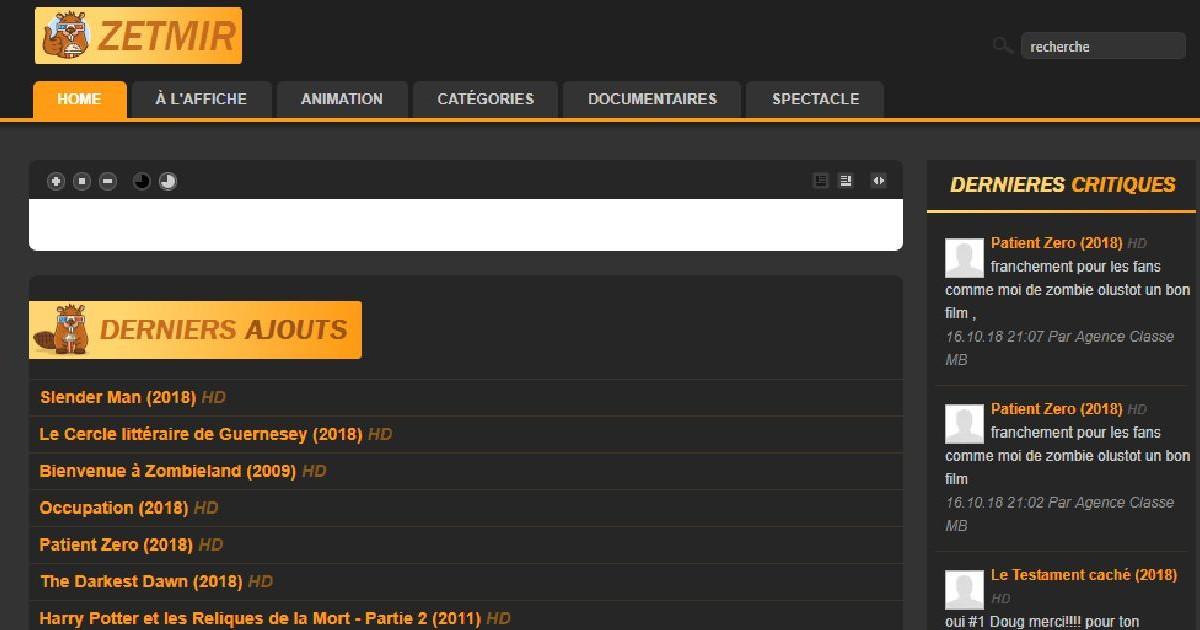The height and width of the screenshot is (630, 1200).
Task: Open Le Cercle littéraire de Guernesey link
Action: 201,434
